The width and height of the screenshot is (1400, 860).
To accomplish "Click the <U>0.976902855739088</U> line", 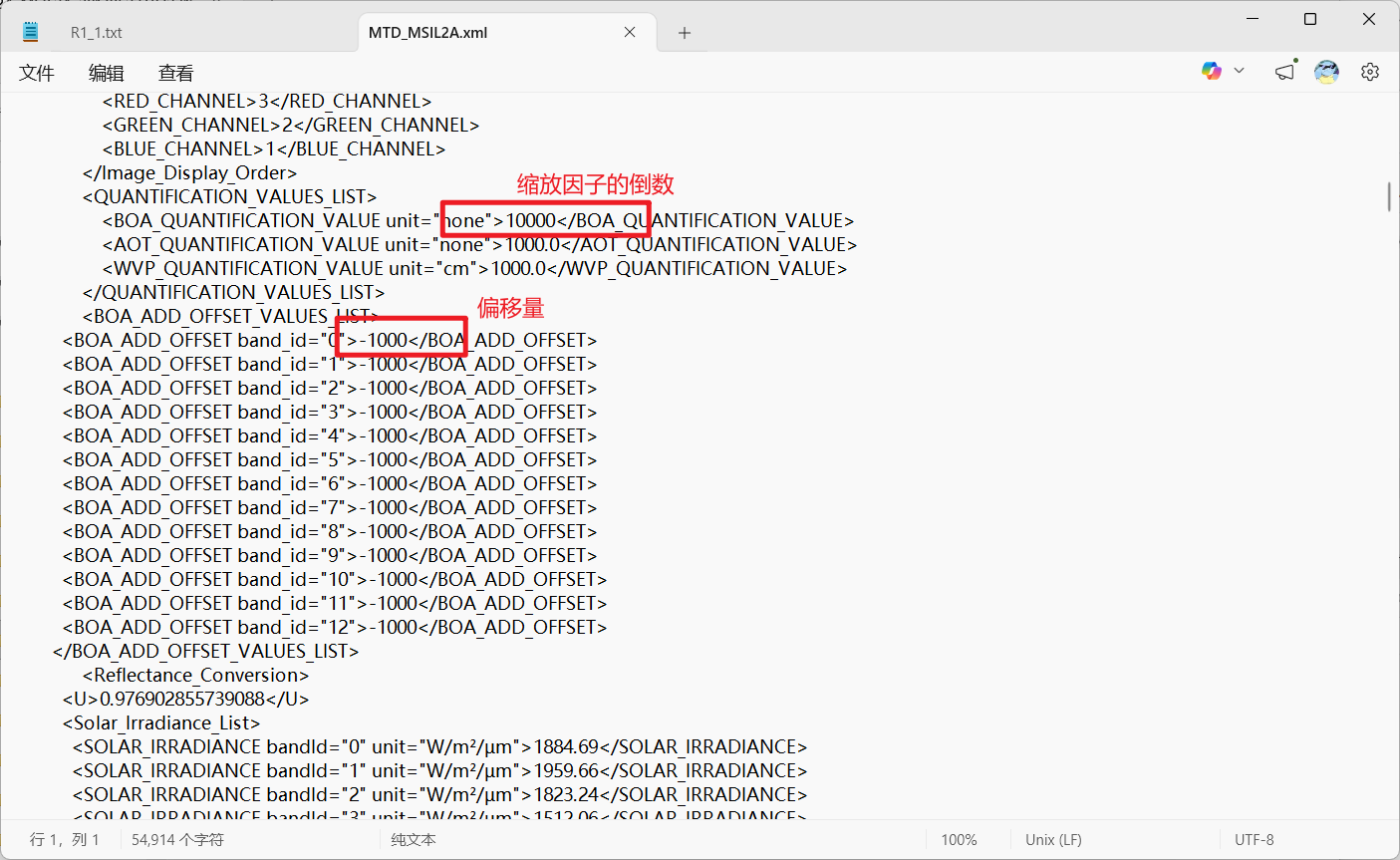I will (x=186, y=699).
